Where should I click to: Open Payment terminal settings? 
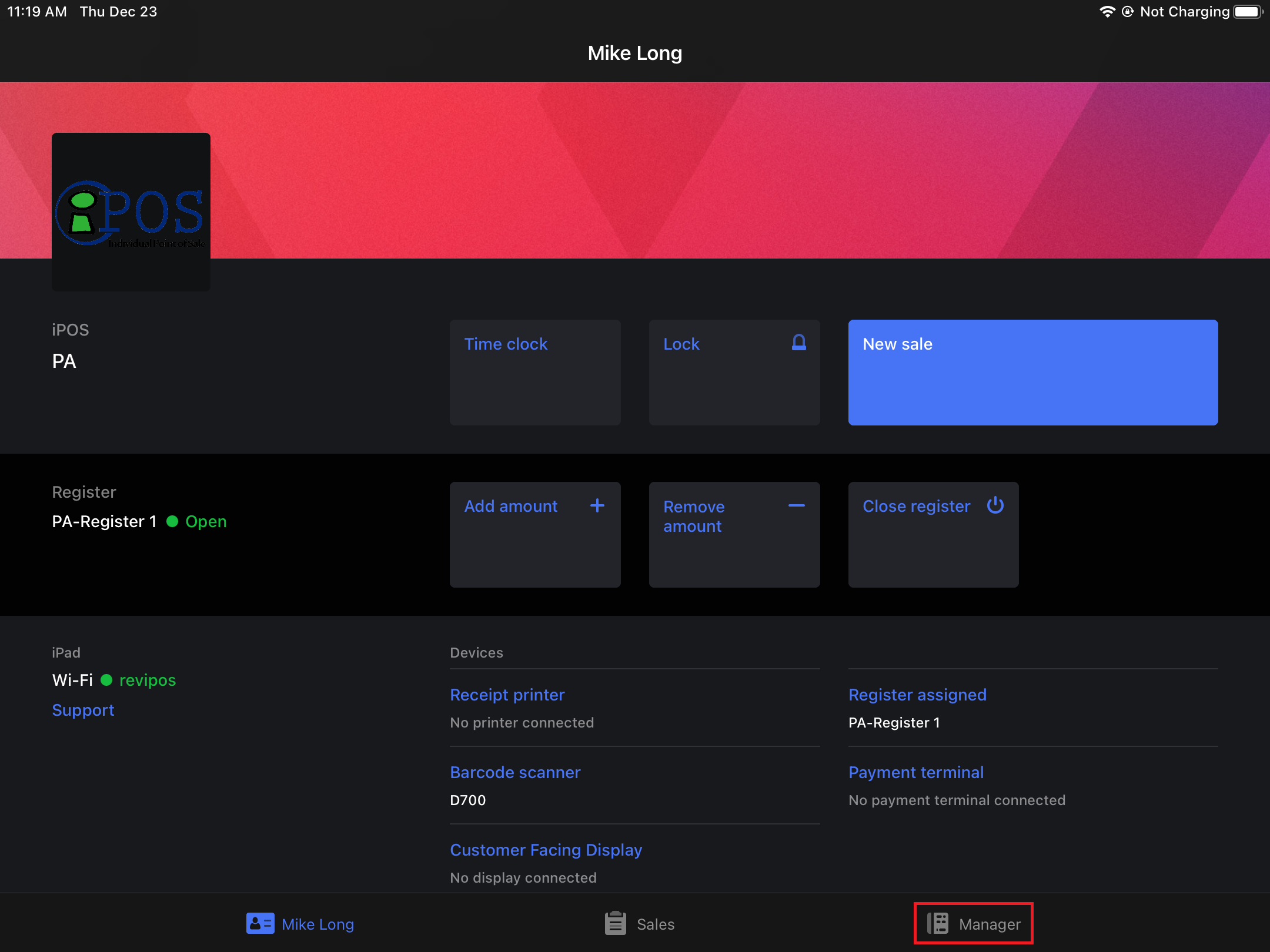pos(916,772)
